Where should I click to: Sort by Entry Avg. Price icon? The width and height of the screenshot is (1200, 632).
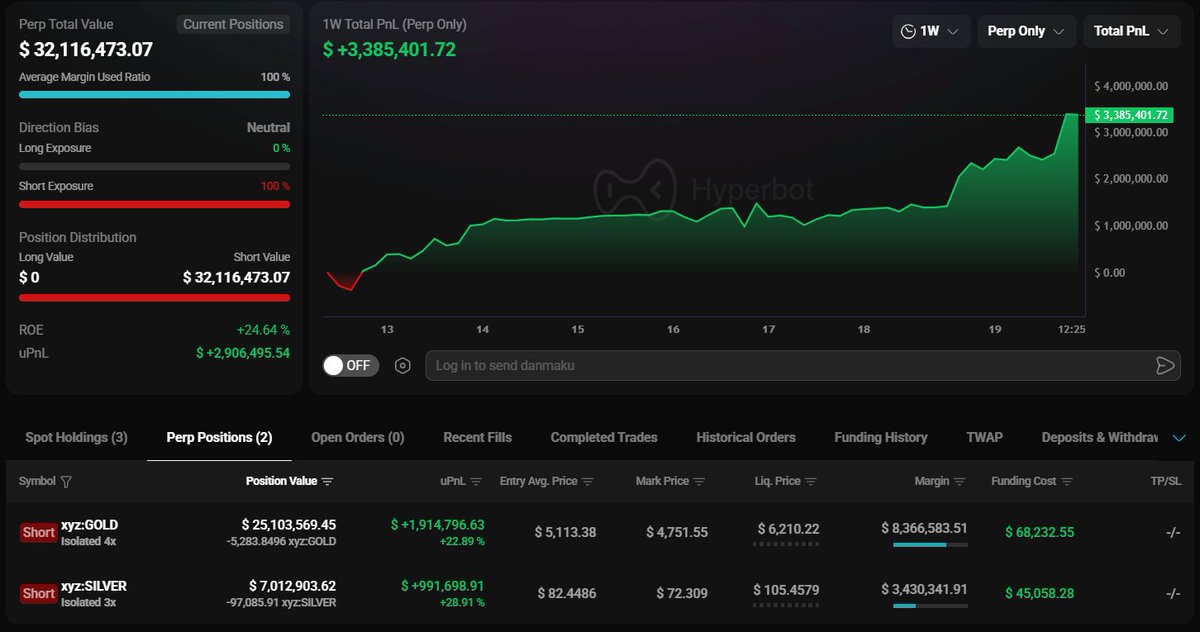588,482
